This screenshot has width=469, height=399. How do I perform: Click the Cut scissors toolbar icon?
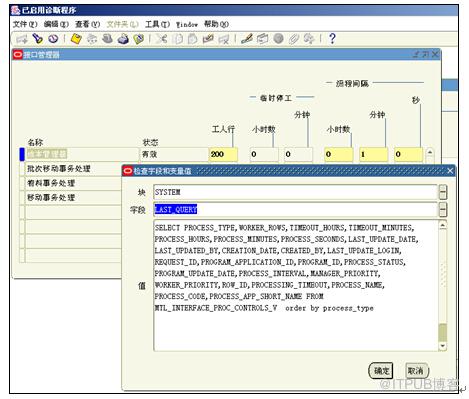[x=162, y=39]
